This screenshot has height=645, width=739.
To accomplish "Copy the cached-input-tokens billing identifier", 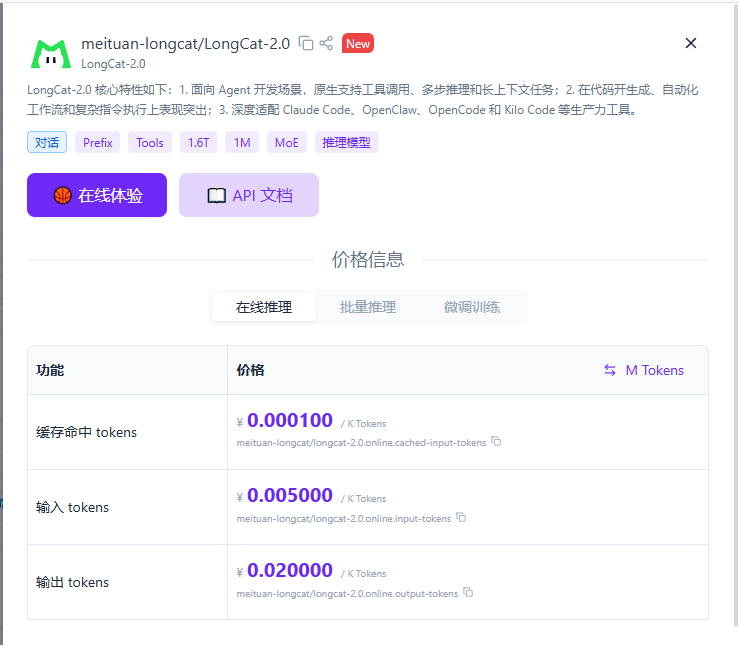I will click(x=496, y=441).
